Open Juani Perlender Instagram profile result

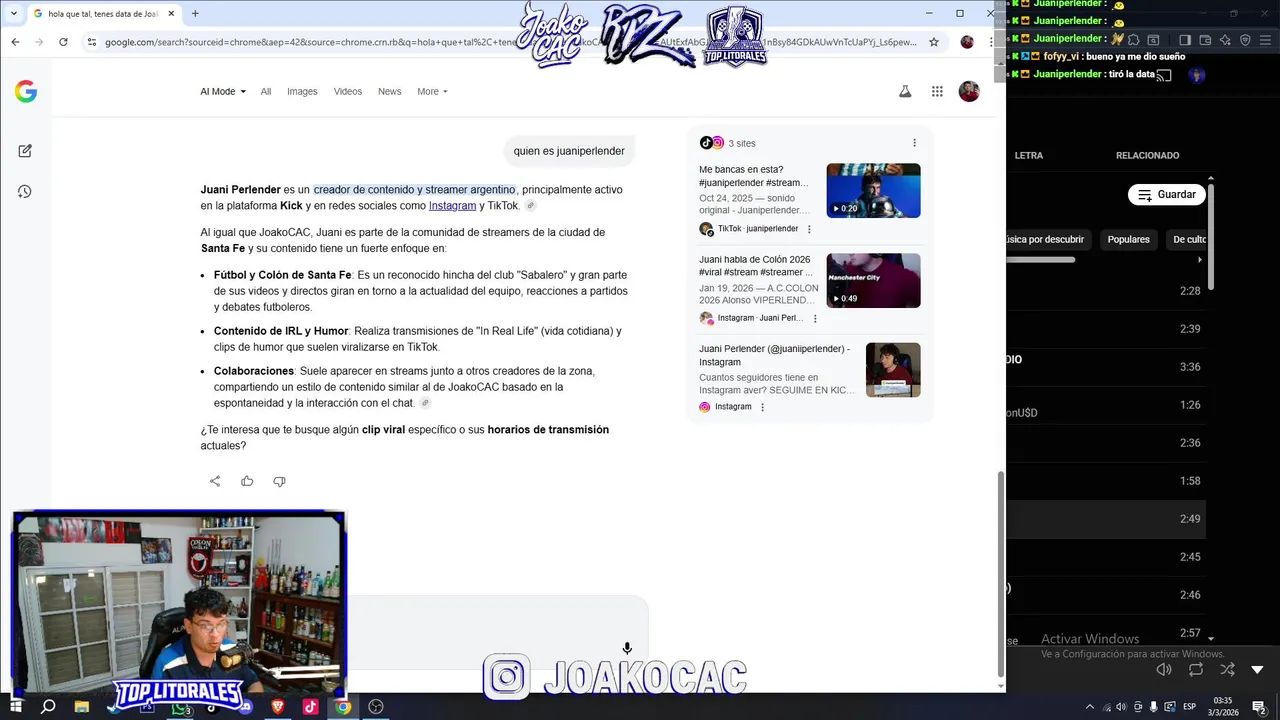[x=775, y=355]
